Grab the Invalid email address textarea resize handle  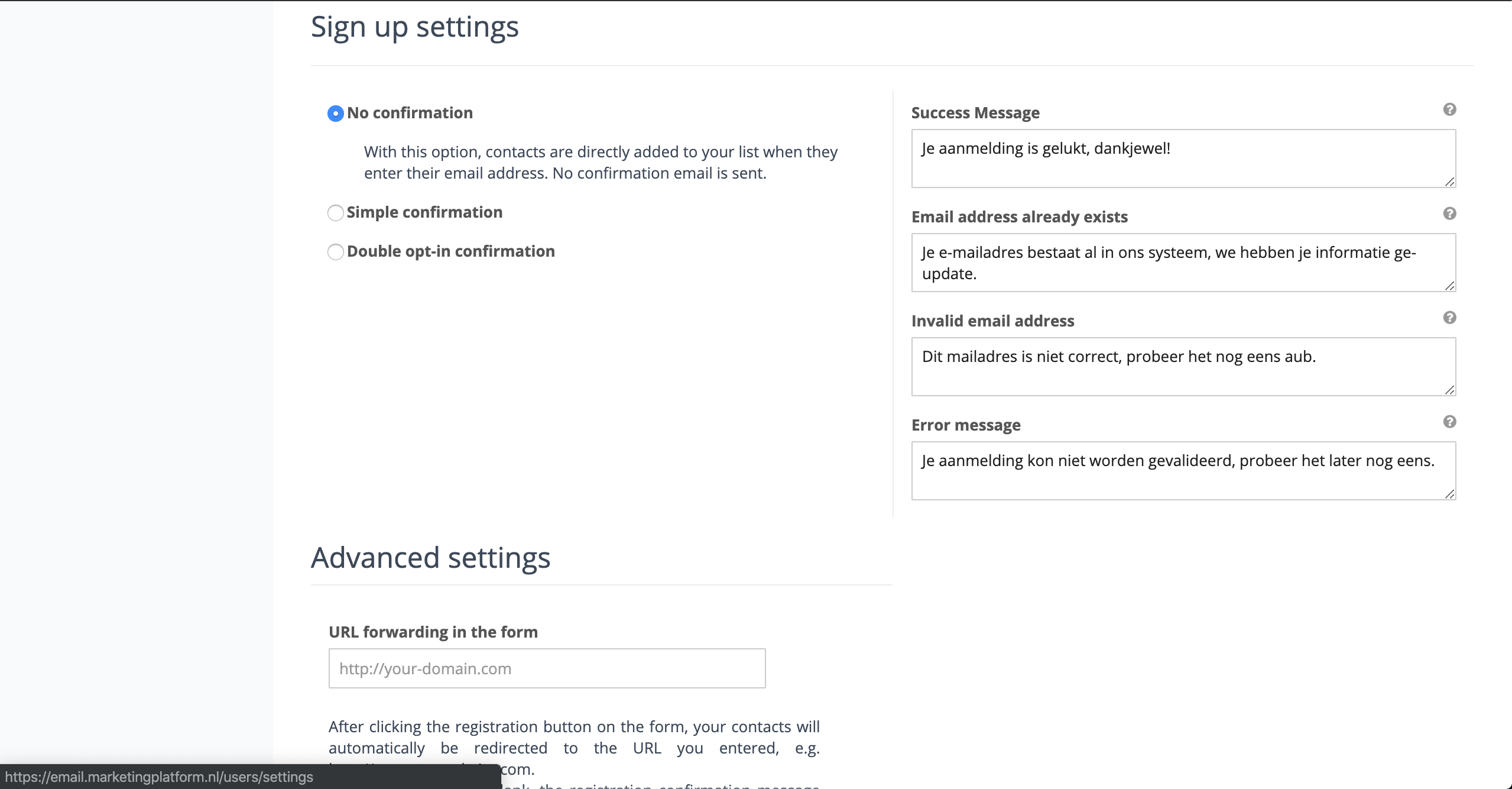coord(1449,390)
